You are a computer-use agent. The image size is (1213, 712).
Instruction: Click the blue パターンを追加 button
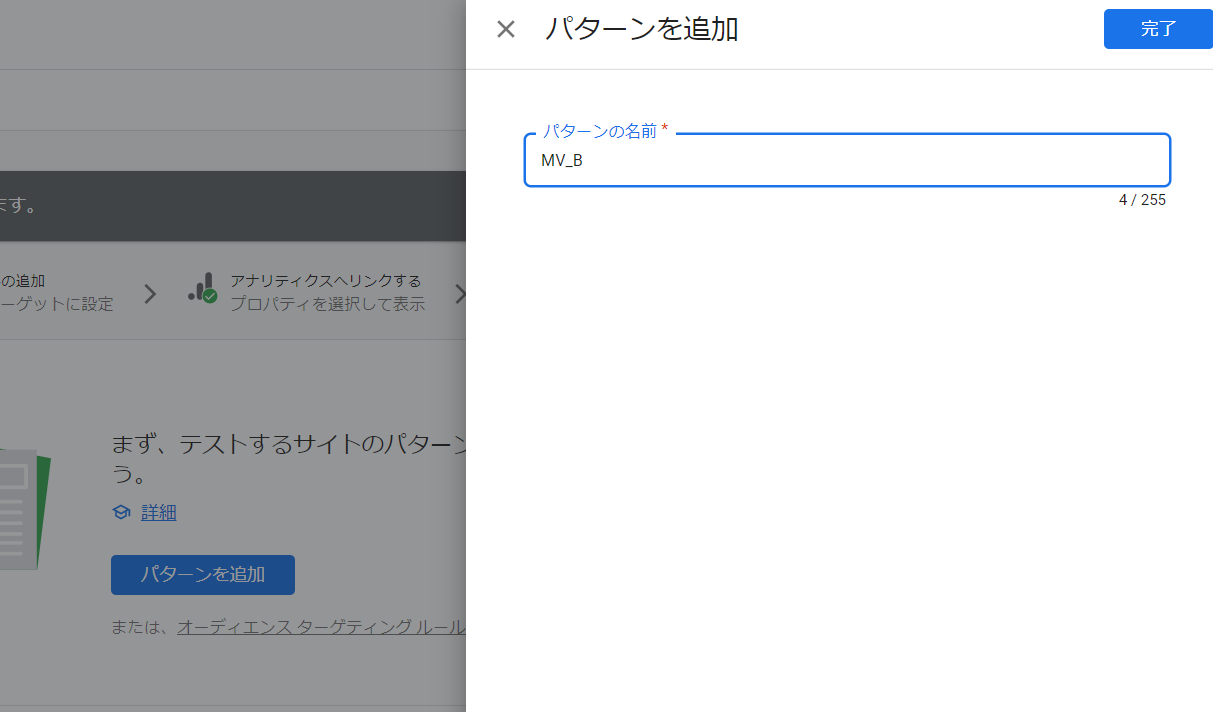(x=202, y=575)
